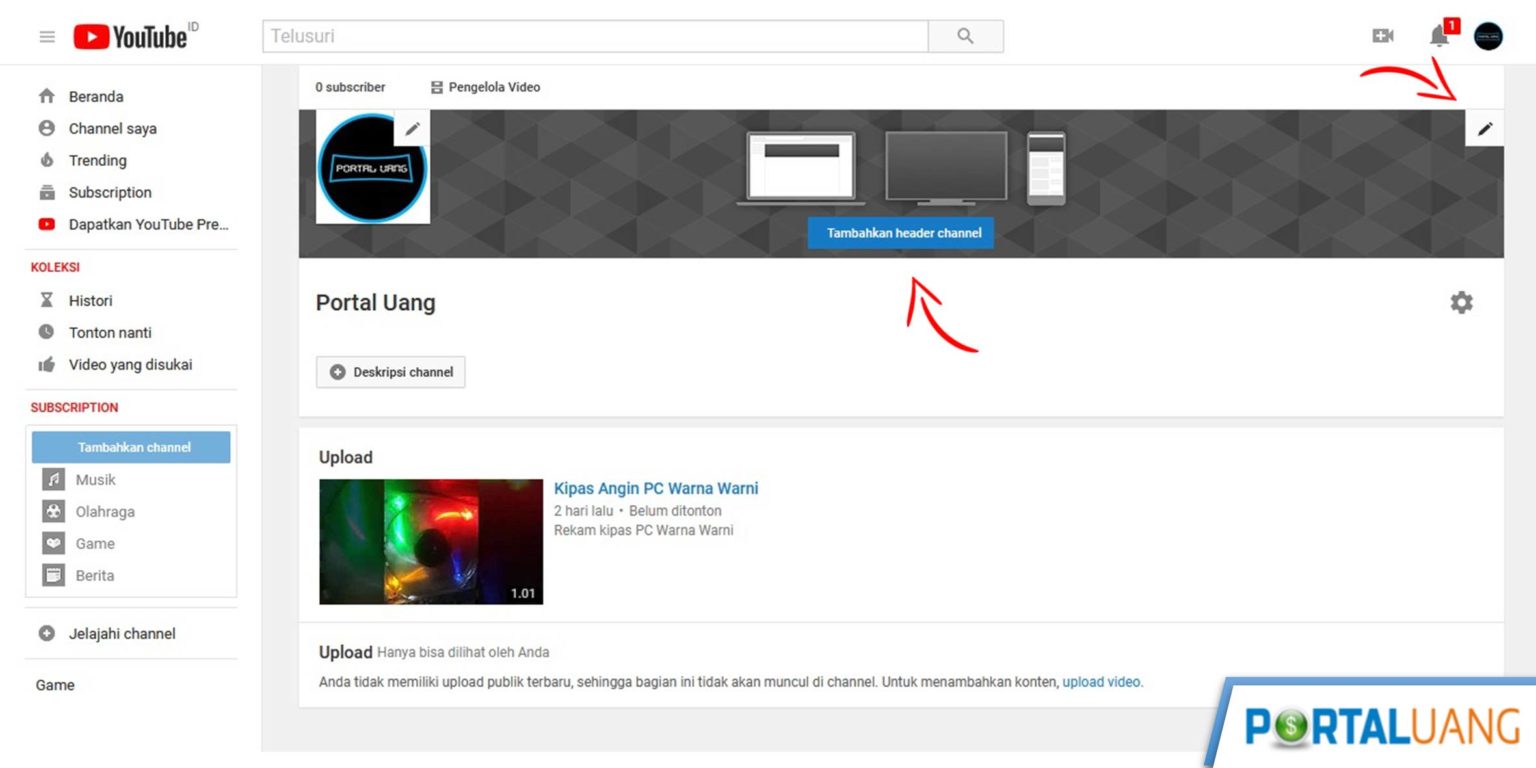Click the Beranda home icon
The image size is (1536, 768).
46,96
